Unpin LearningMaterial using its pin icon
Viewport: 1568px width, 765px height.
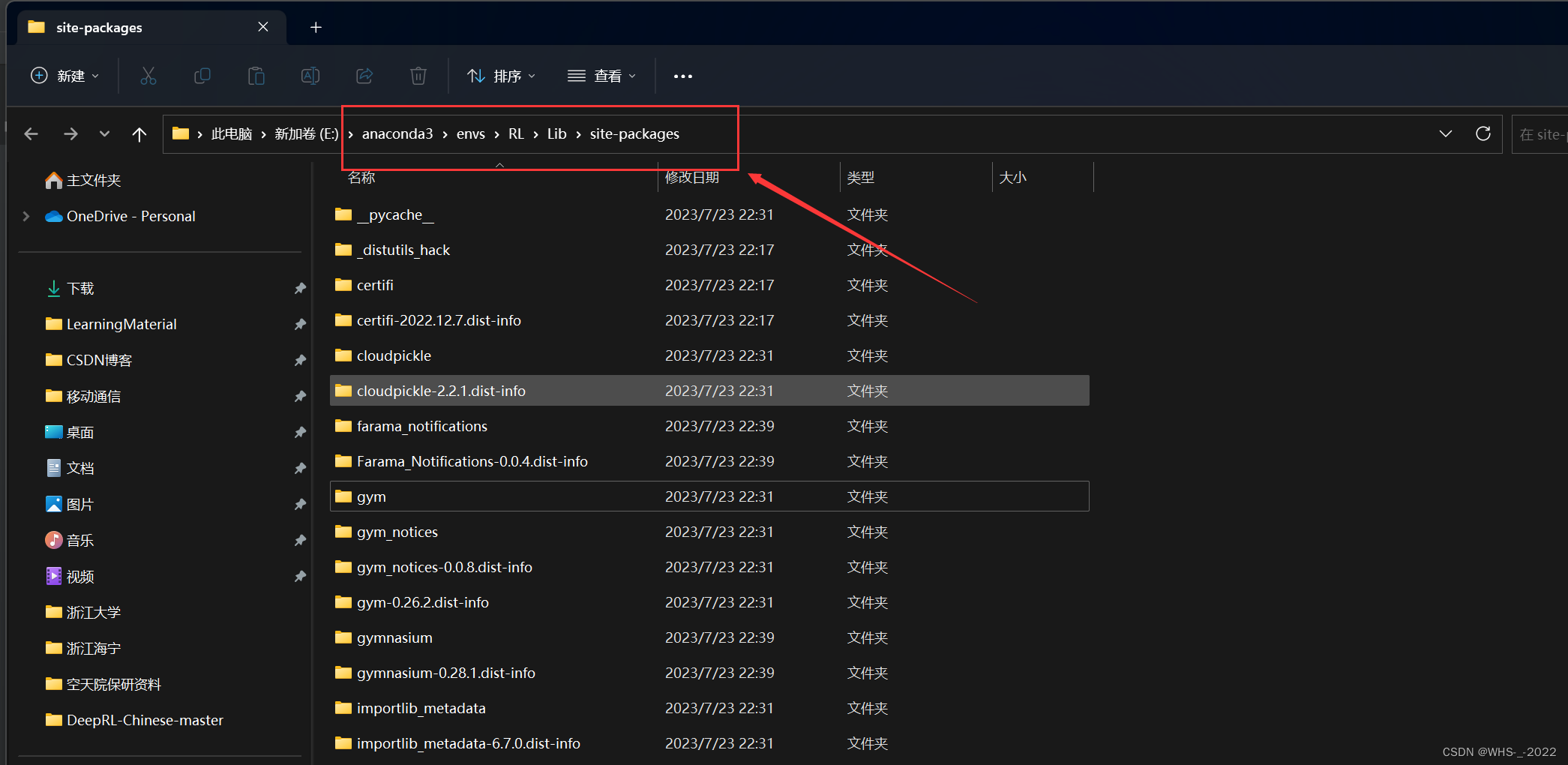pos(300,324)
